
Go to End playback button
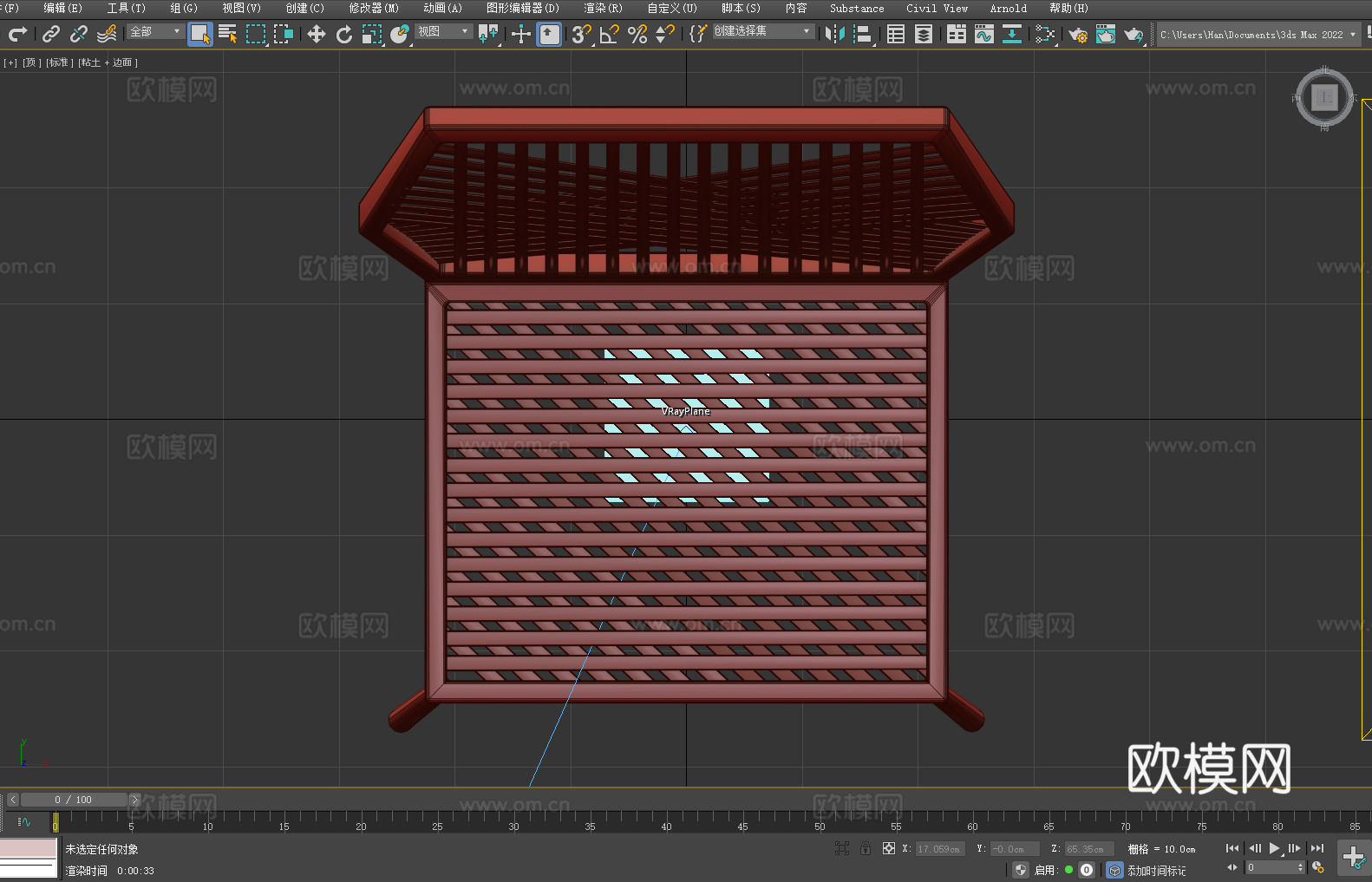(x=1317, y=848)
